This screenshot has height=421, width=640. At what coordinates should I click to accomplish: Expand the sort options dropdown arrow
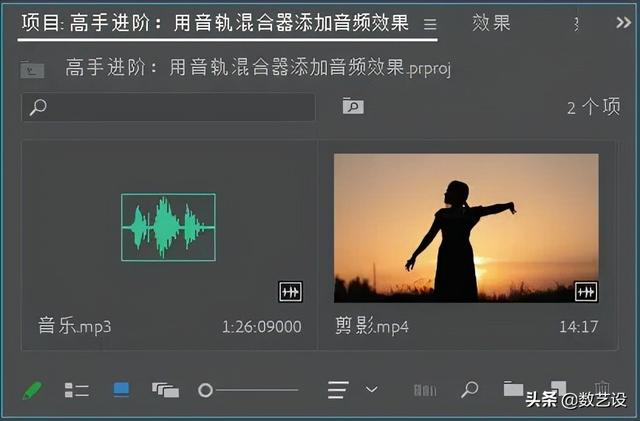click(x=372, y=390)
